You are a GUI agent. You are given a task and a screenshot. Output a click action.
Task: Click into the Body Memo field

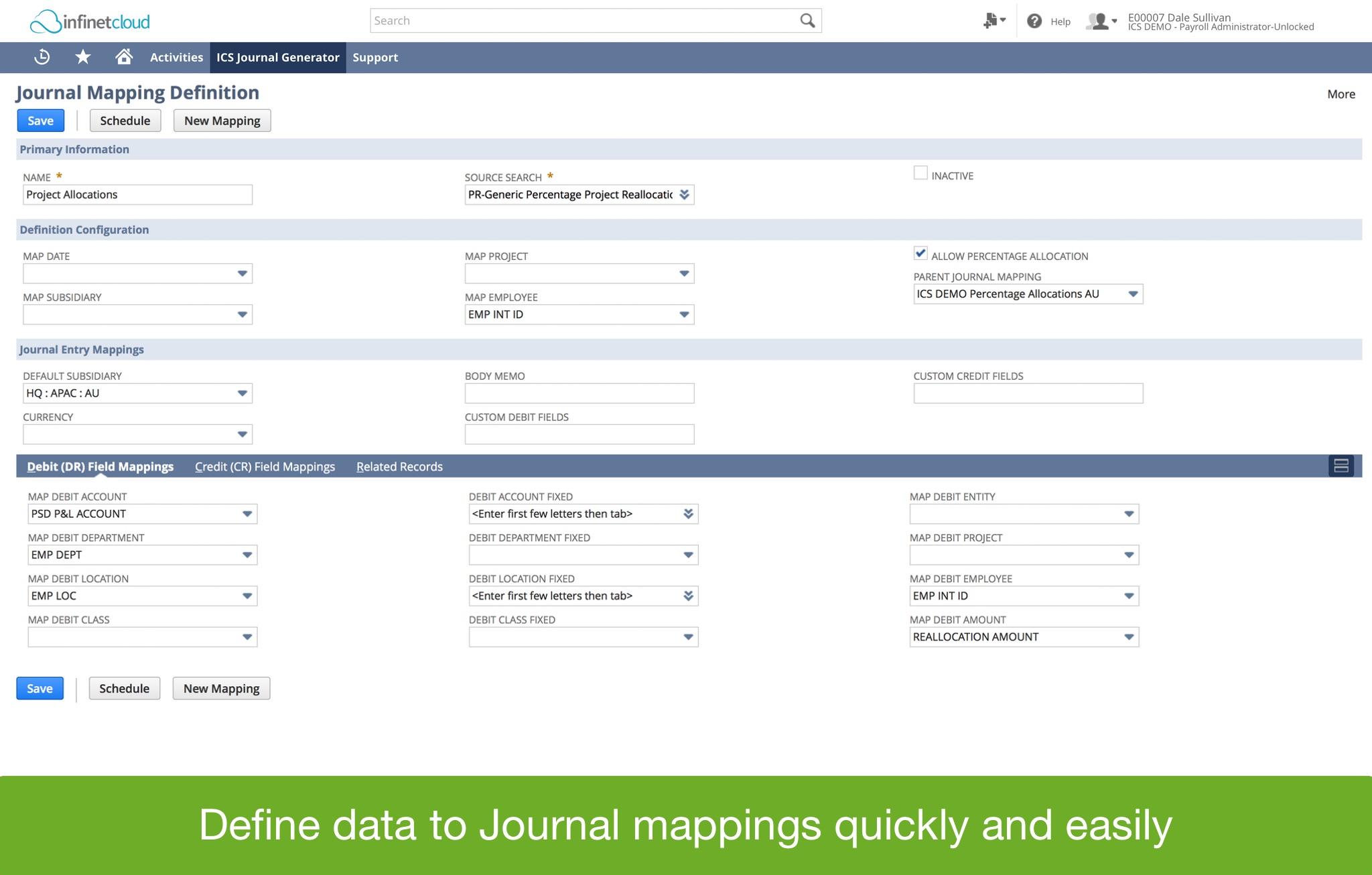click(579, 393)
